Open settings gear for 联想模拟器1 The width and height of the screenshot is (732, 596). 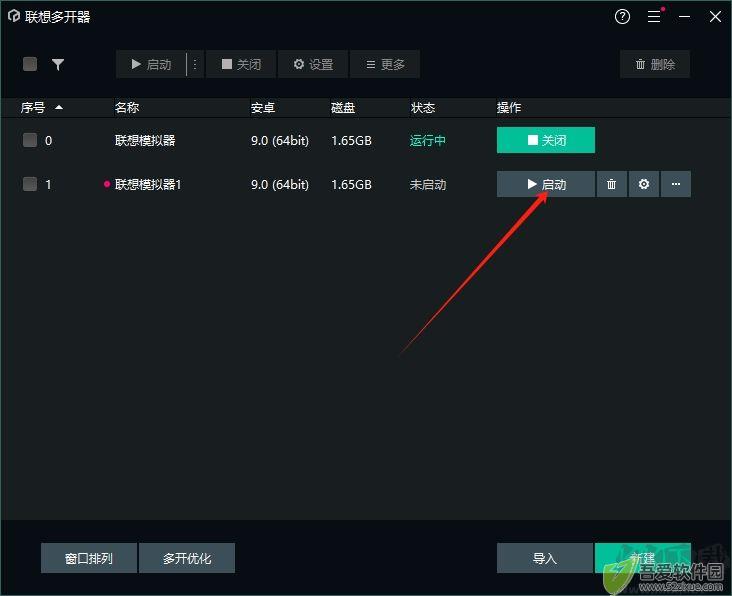coord(644,184)
